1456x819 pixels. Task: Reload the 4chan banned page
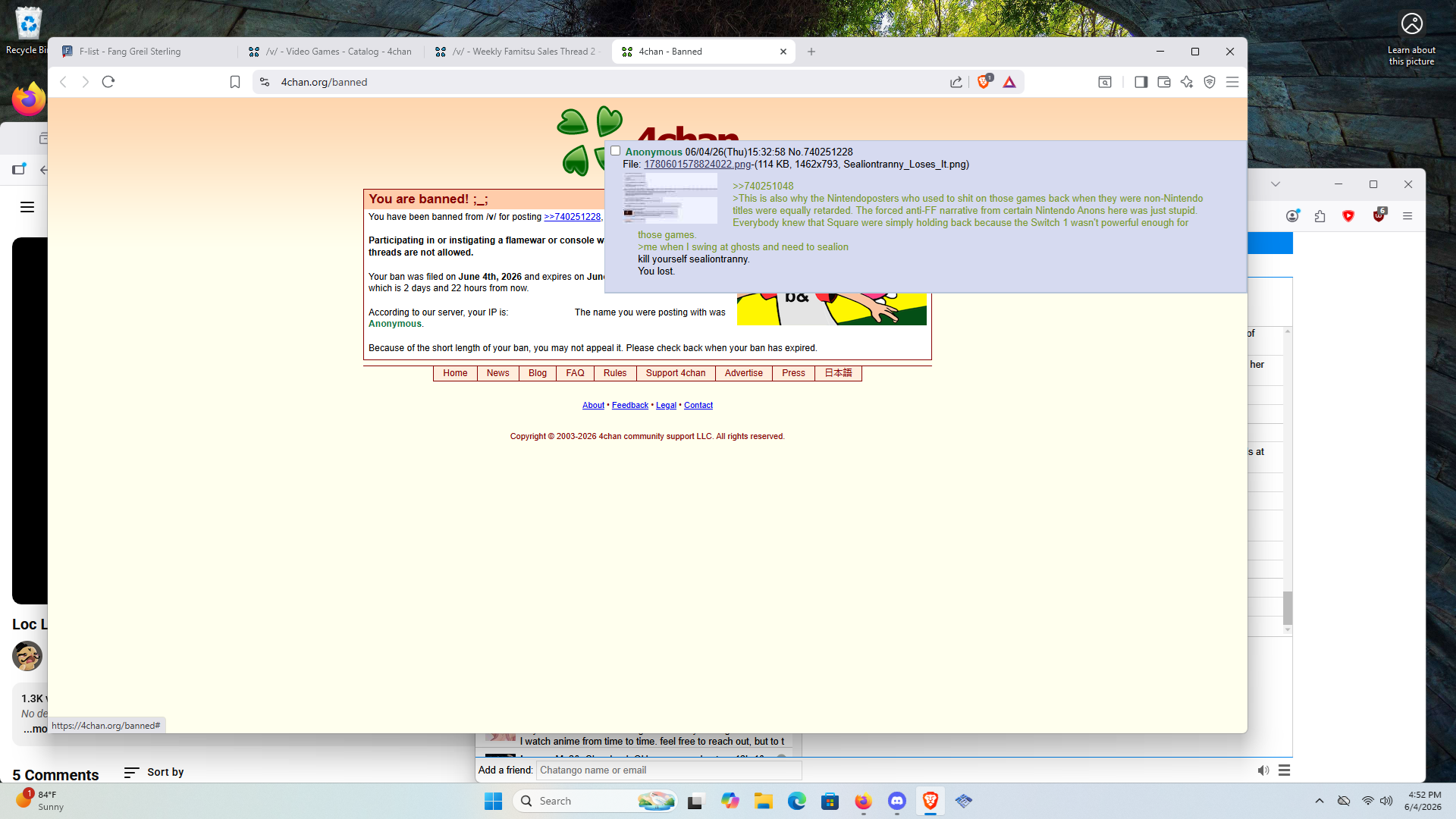pyautogui.click(x=108, y=82)
